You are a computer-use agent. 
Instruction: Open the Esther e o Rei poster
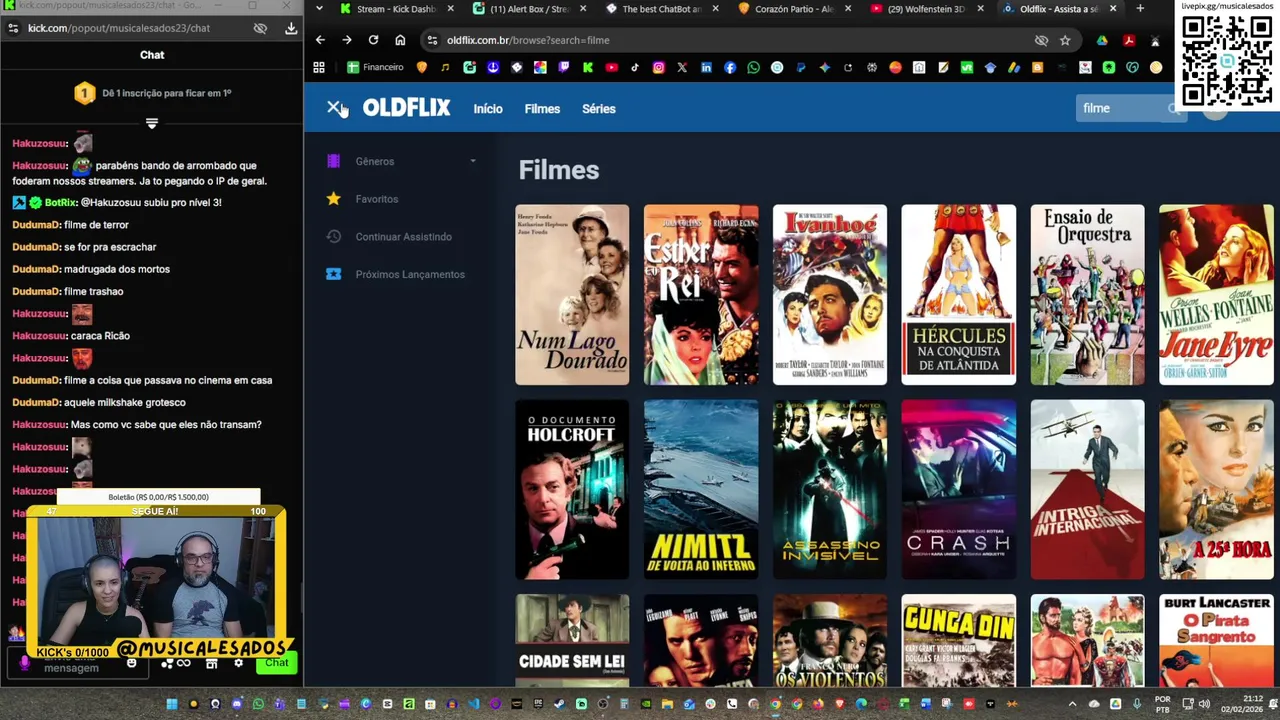click(701, 295)
